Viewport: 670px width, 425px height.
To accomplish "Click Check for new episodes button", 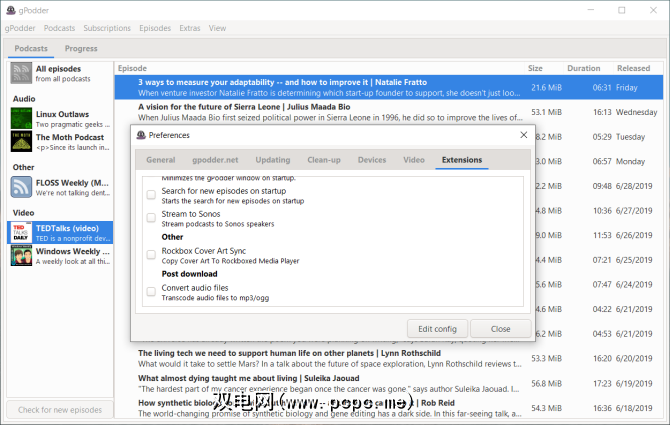I will tap(60, 410).
